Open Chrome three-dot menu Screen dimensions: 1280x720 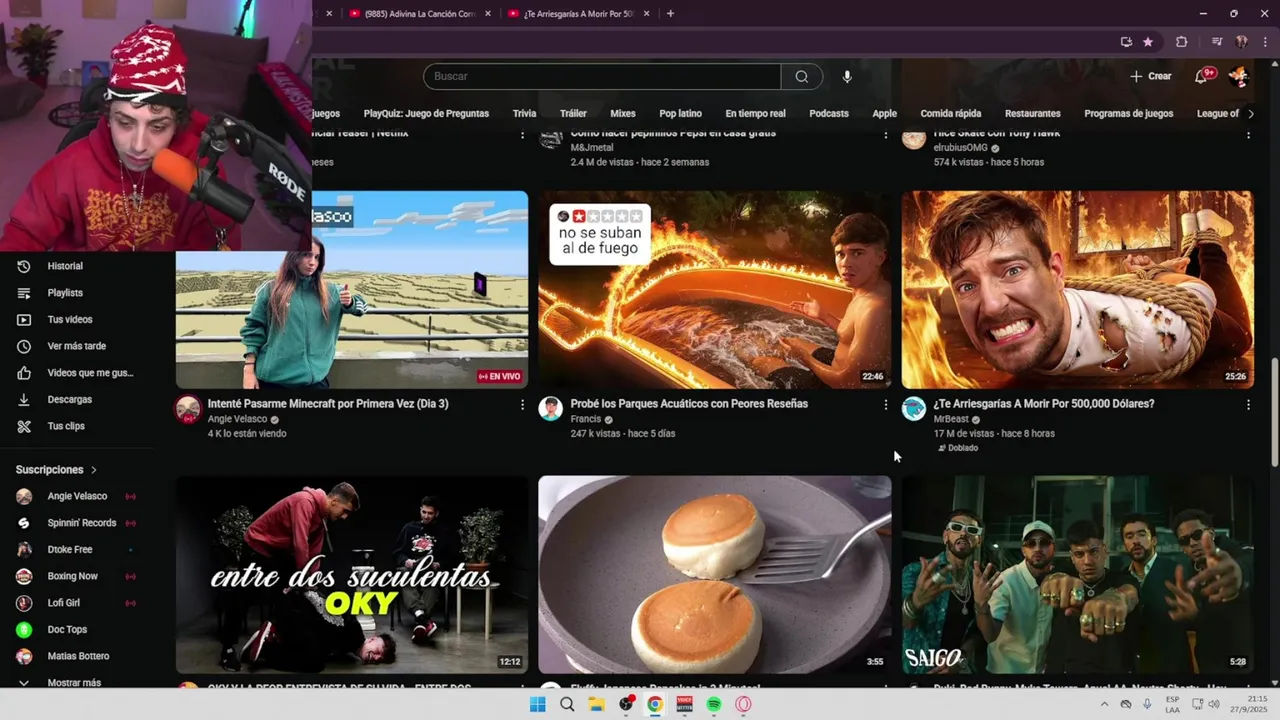point(1263,42)
